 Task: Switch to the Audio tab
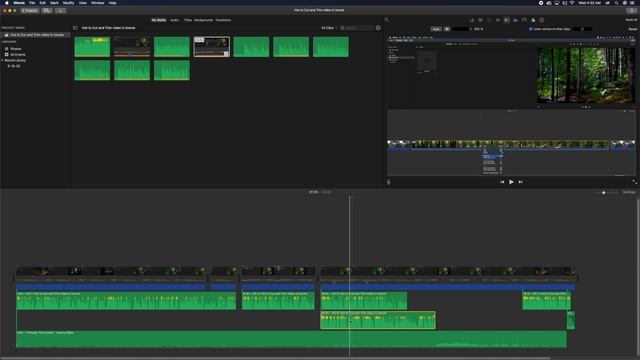click(x=175, y=20)
